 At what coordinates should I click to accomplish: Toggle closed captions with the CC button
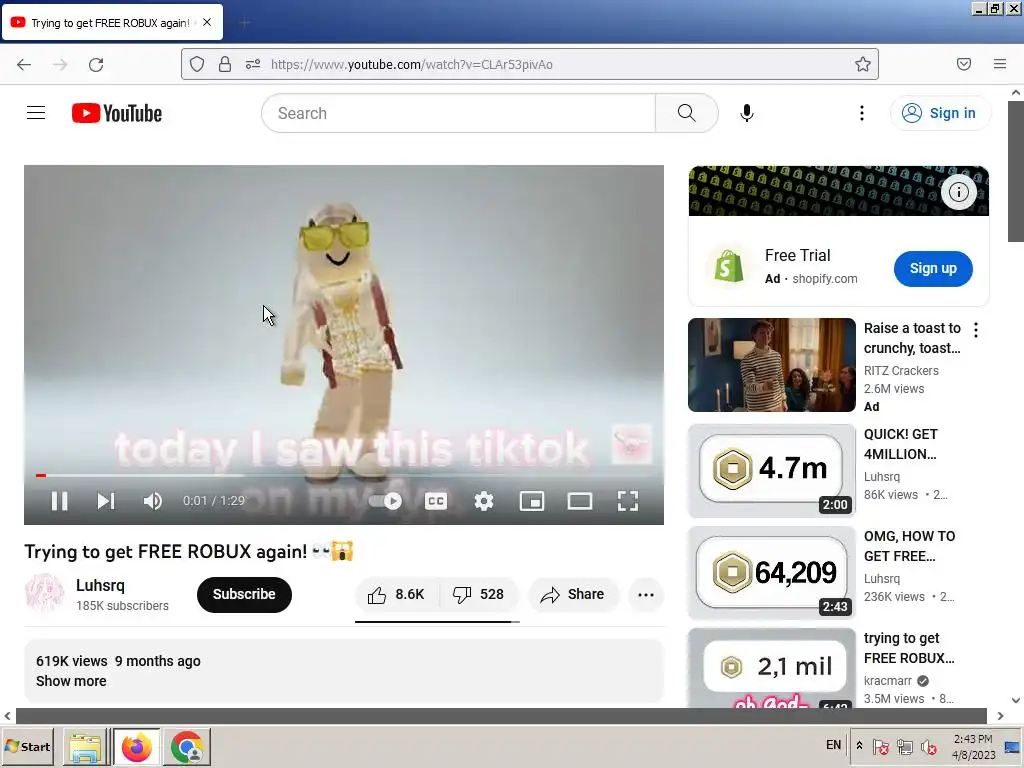point(436,501)
